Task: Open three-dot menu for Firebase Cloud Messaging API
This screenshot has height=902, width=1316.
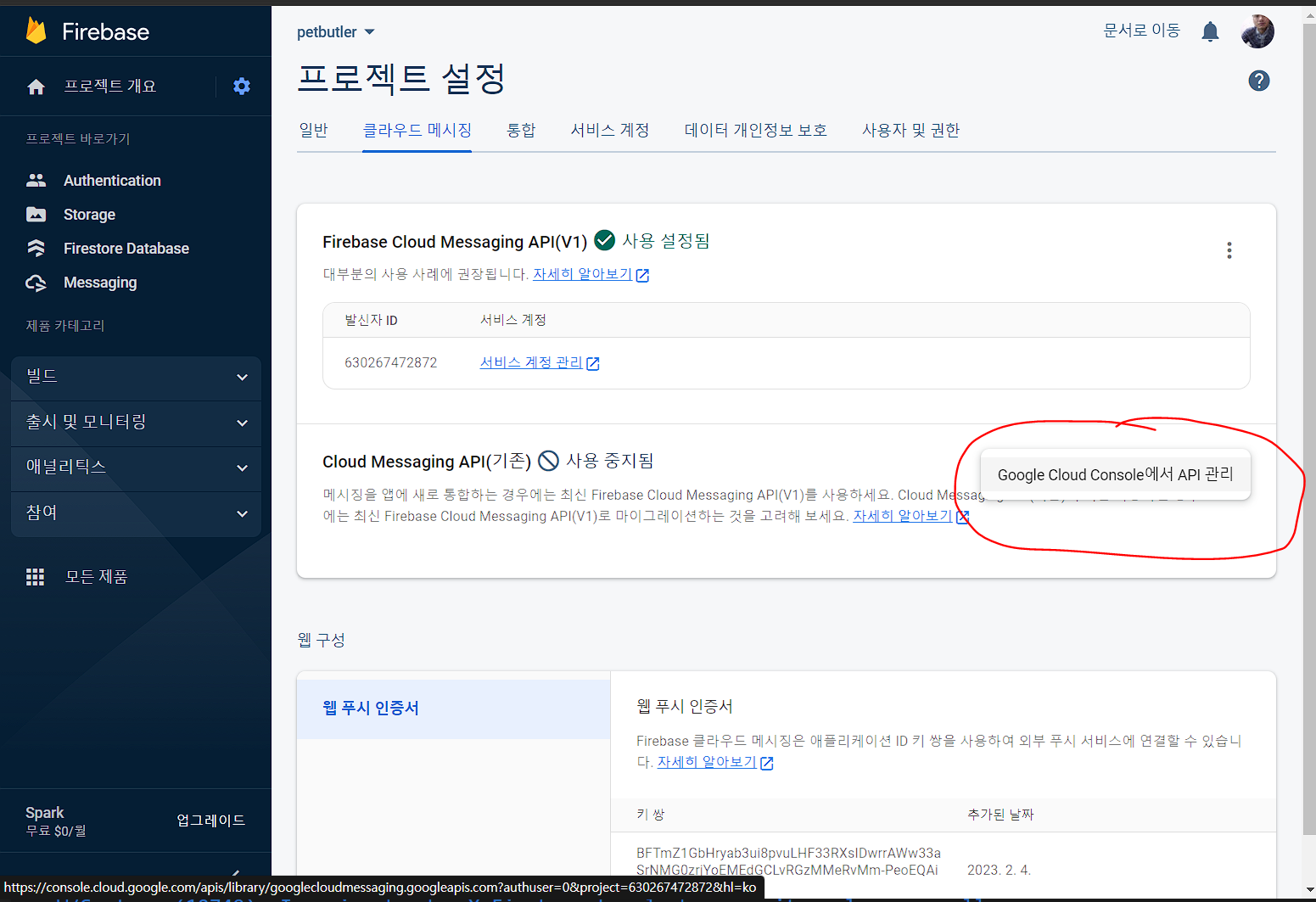Action: [x=1229, y=250]
